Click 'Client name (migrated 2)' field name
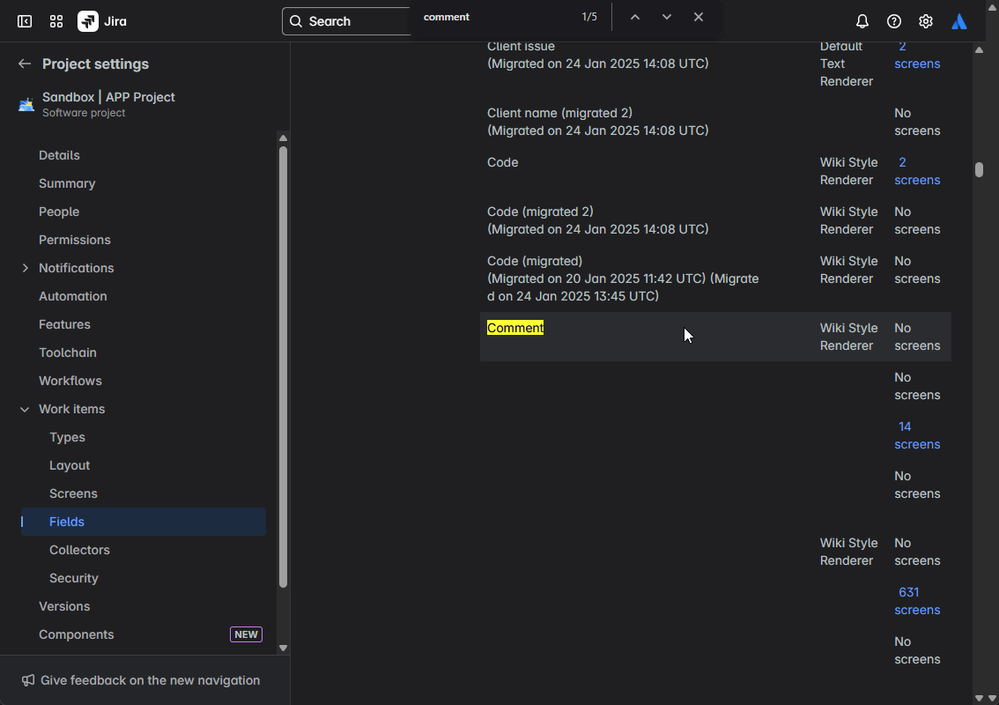 (559, 113)
